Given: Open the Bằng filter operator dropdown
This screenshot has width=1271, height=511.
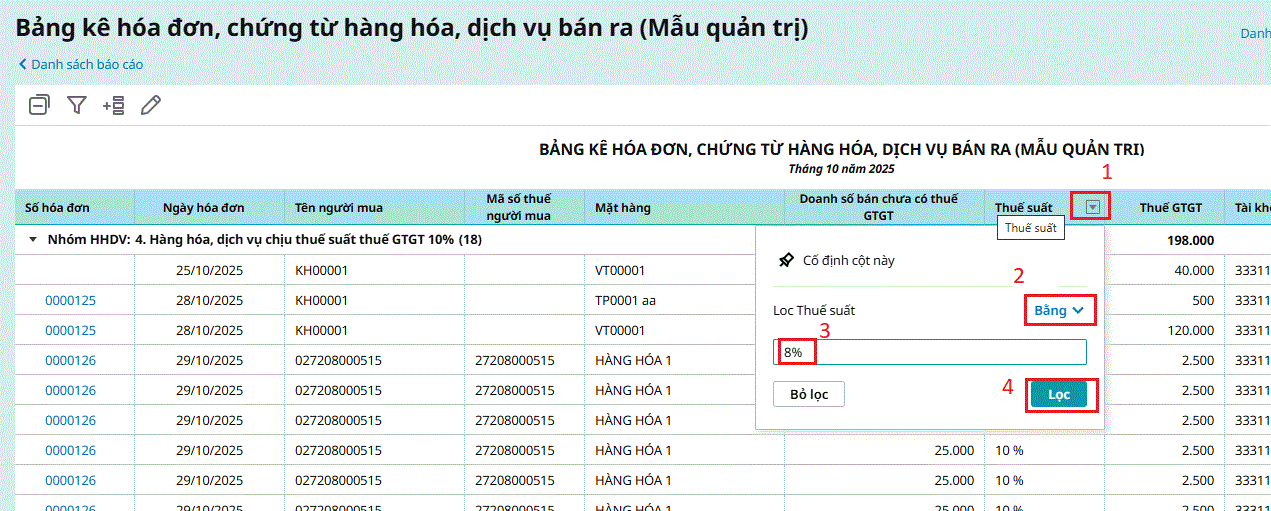Looking at the screenshot, I should (x=1059, y=310).
